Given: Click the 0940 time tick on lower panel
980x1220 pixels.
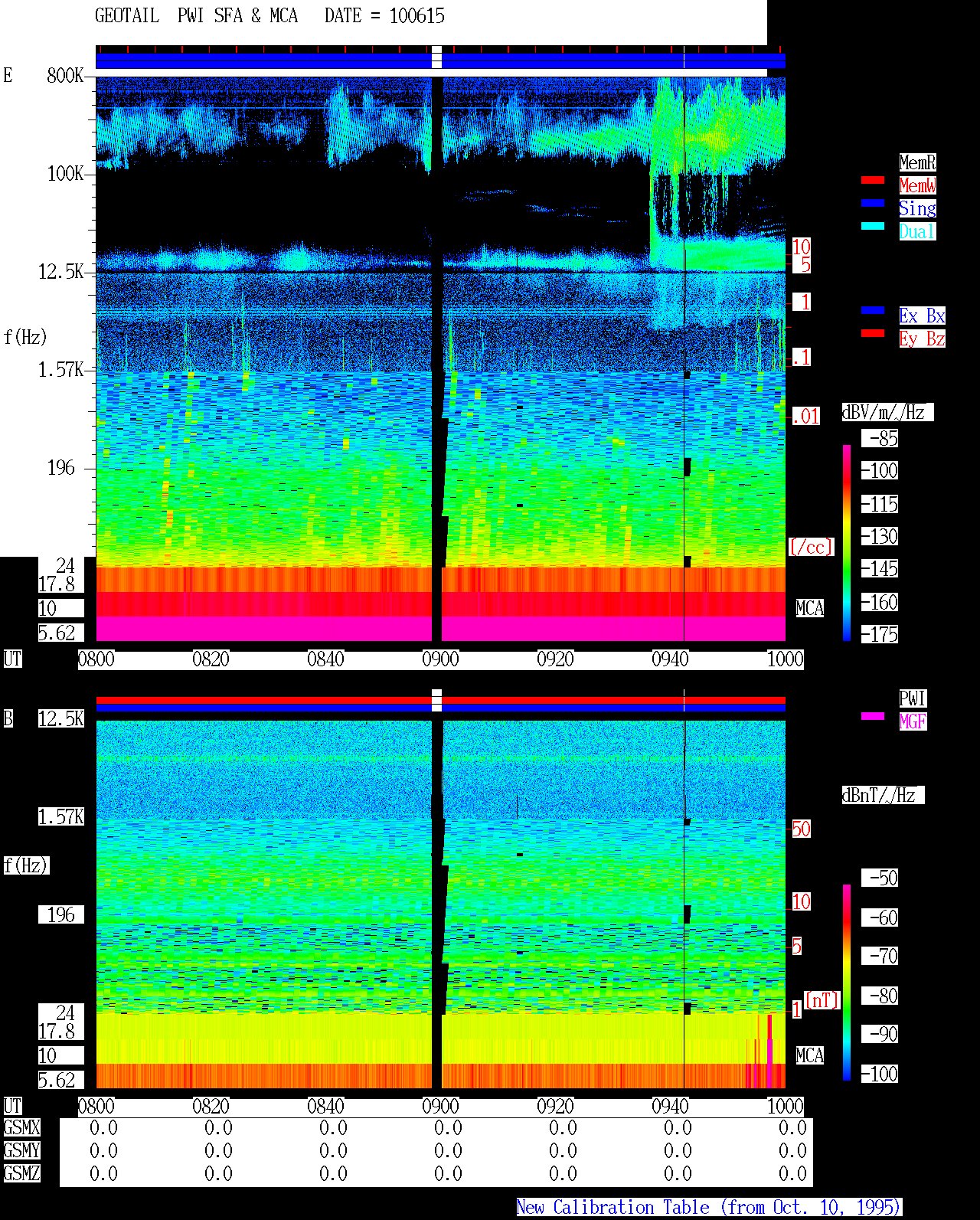Looking at the screenshot, I should coord(670,1106).
